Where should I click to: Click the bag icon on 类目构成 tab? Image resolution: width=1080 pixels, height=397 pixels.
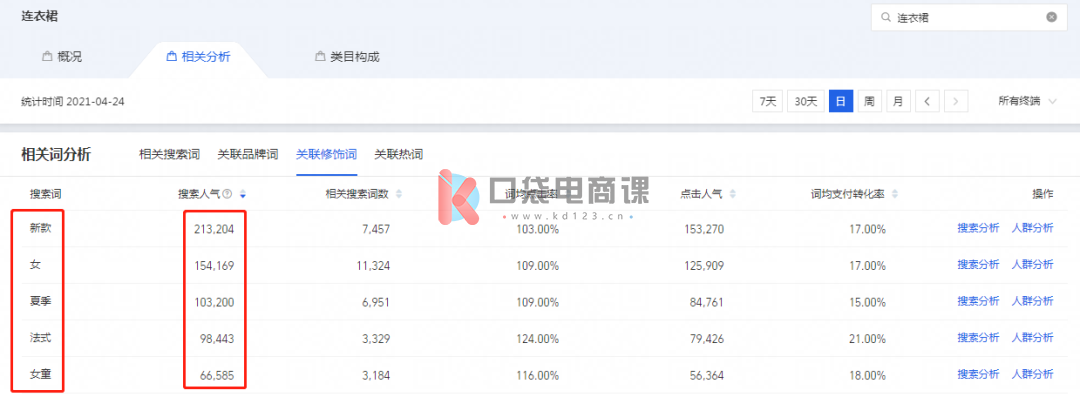tap(320, 57)
